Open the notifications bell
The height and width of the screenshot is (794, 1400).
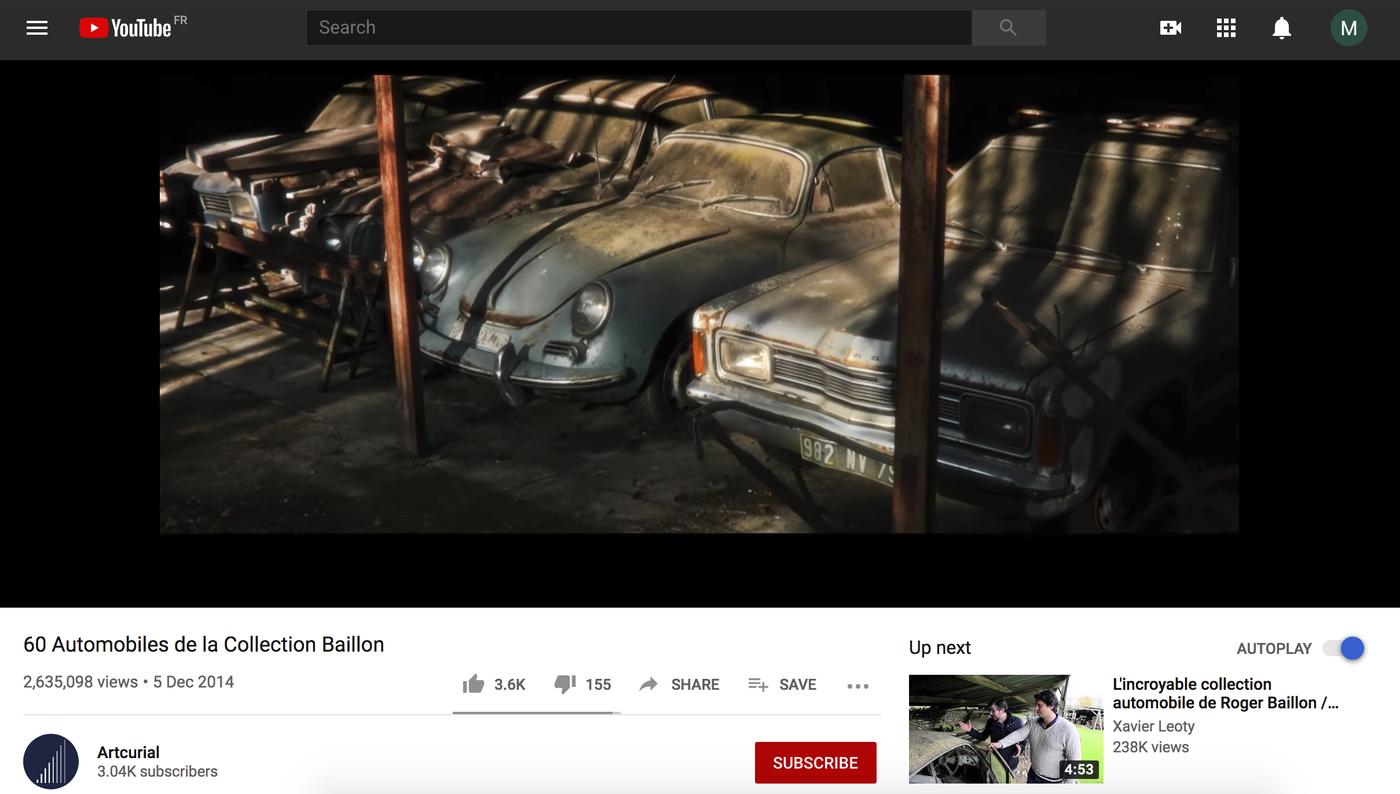pos(1282,28)
